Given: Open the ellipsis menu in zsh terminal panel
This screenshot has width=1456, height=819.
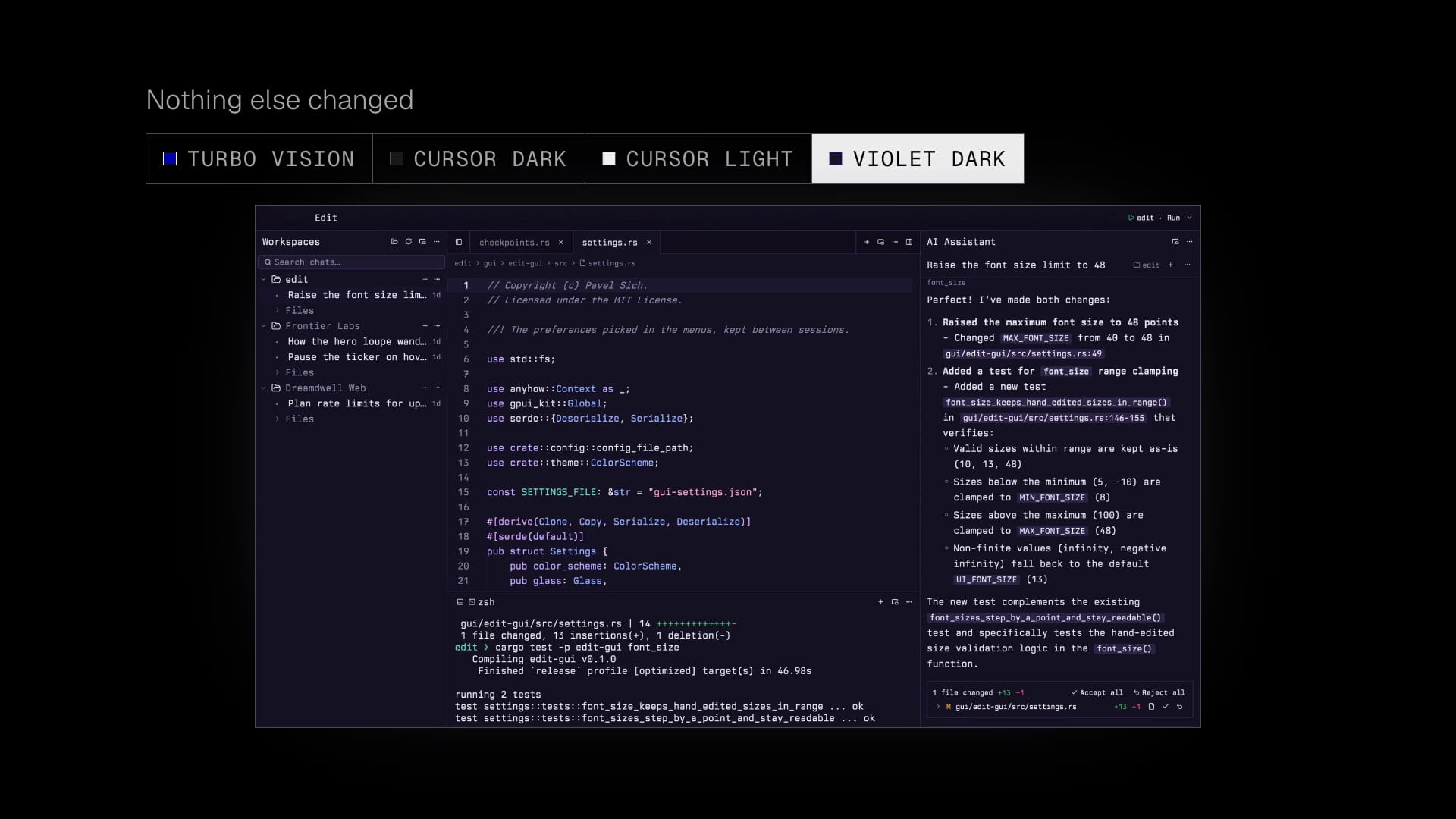Looking at the screenshot, I should tap(909, 602).
